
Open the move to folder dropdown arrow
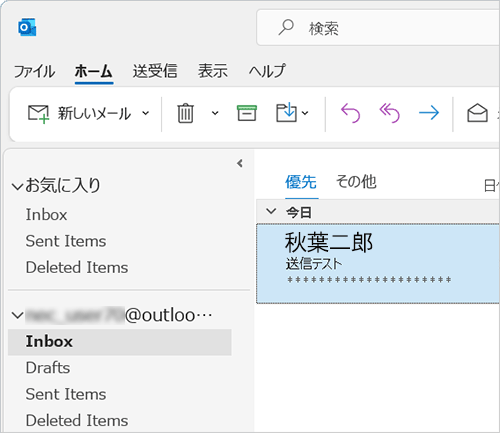[305, 113]
